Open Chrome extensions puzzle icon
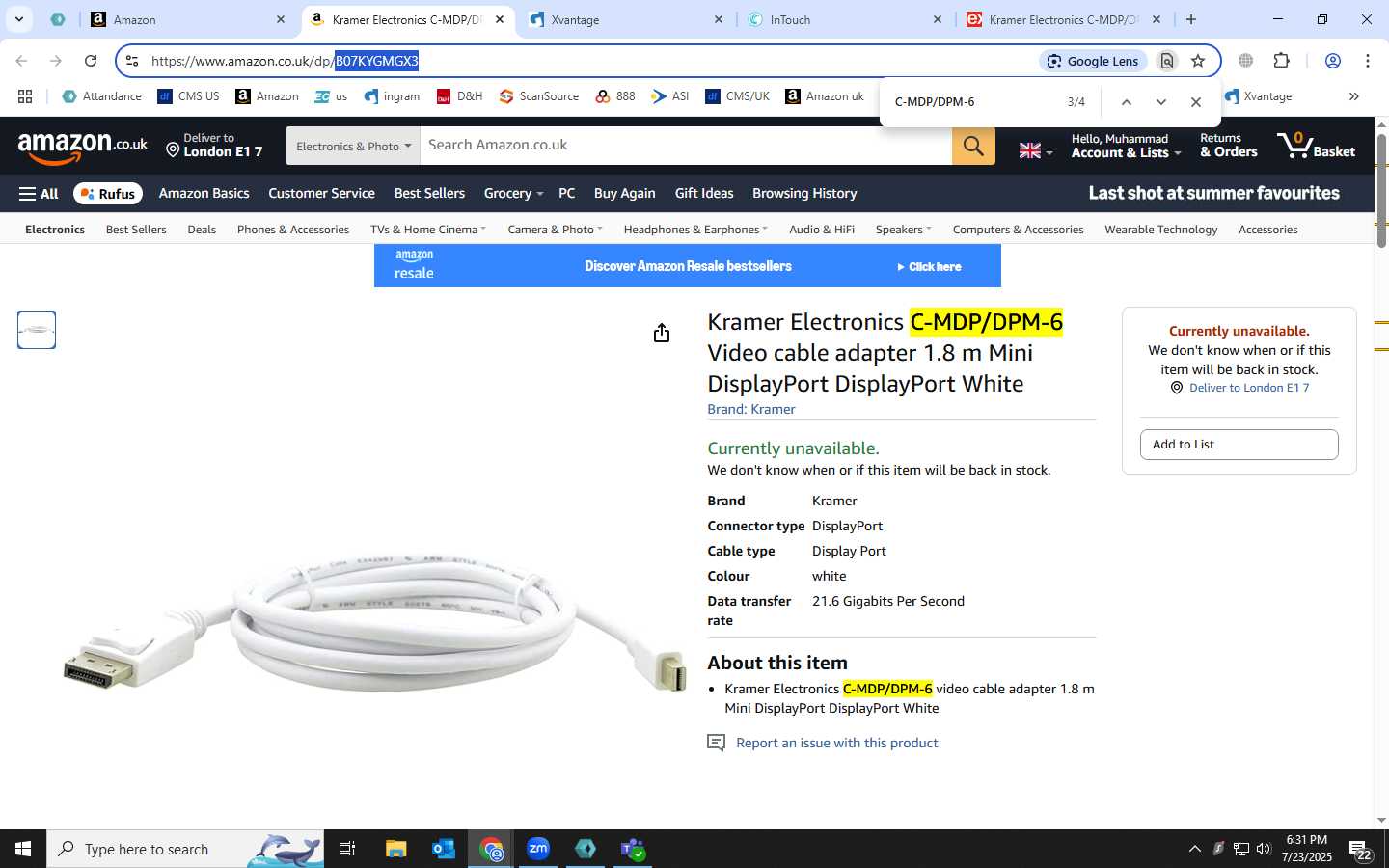The height and width of the screenshot is (868, 1389). [x=1281, y=61]
